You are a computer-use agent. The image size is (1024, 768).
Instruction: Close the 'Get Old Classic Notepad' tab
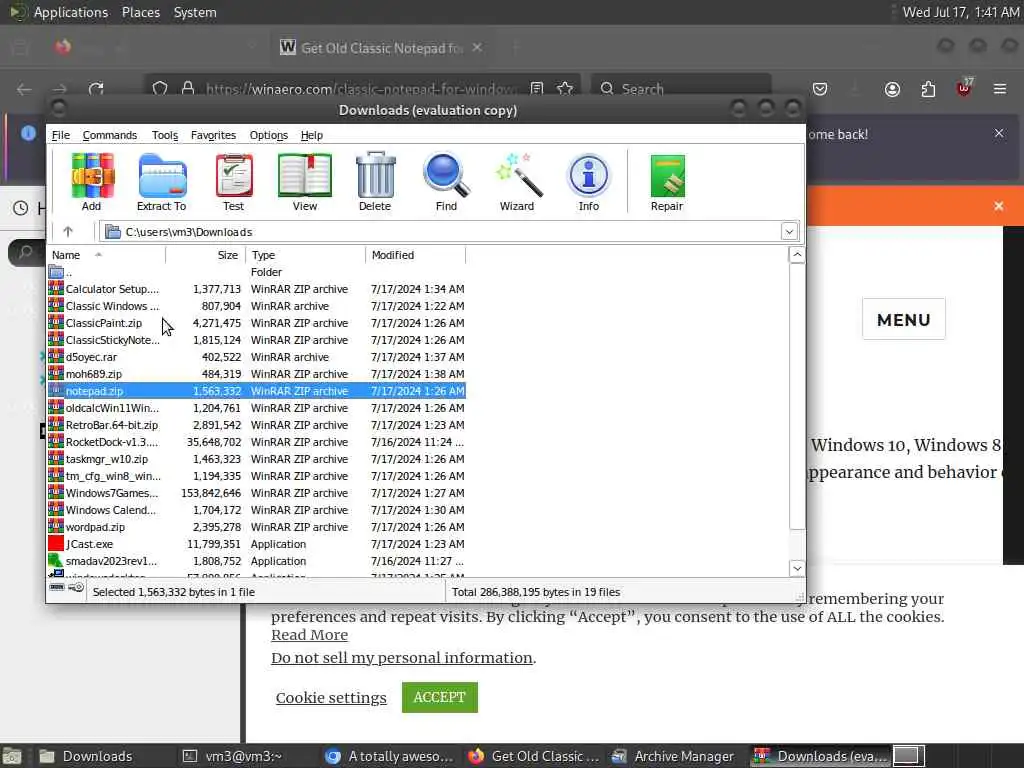click(x=477, y=48)
